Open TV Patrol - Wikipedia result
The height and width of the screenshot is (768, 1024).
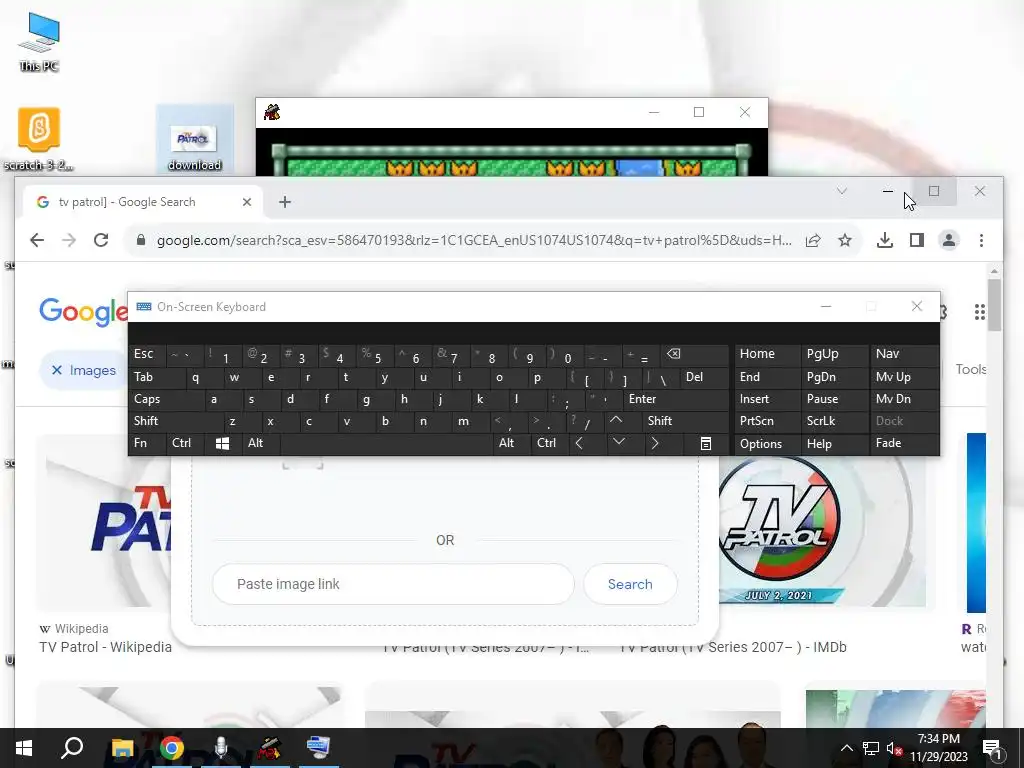pos(105,647)
